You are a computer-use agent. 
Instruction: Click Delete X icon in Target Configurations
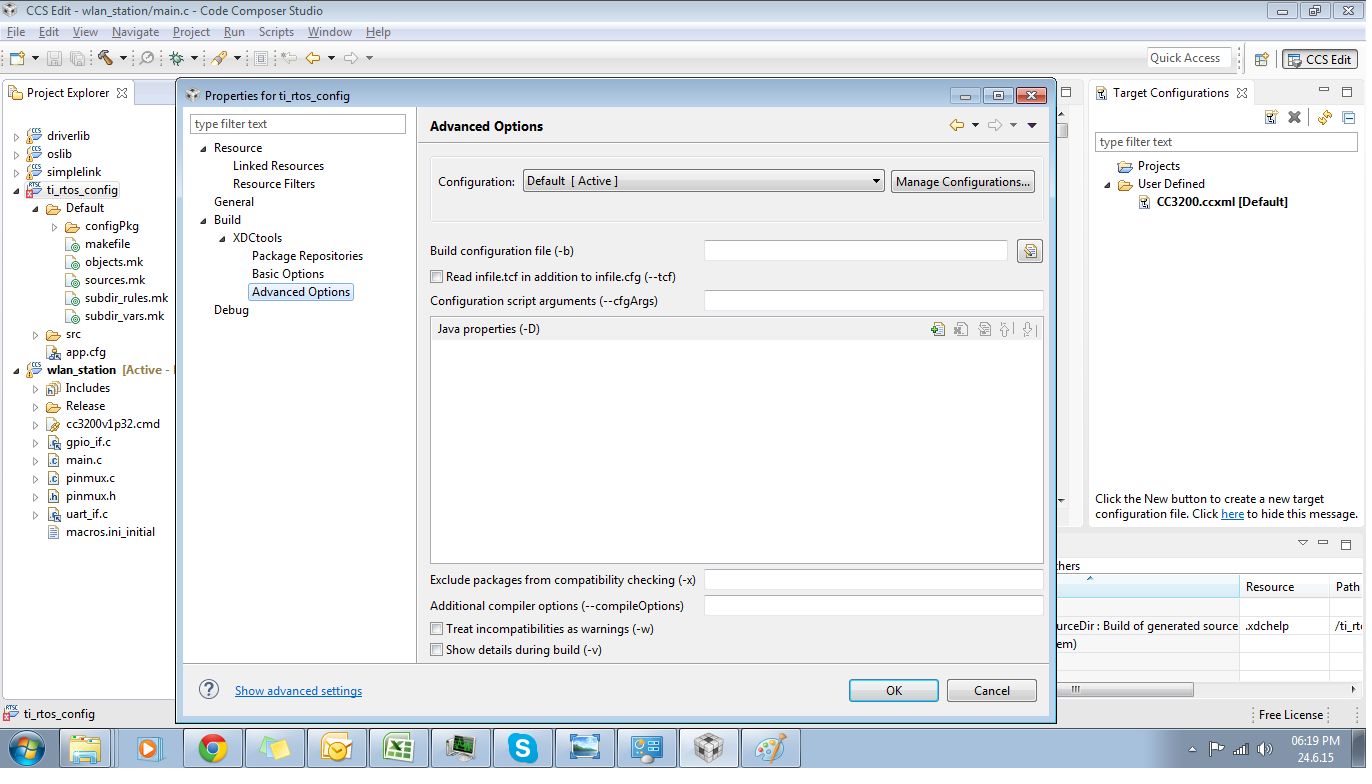1294,117
